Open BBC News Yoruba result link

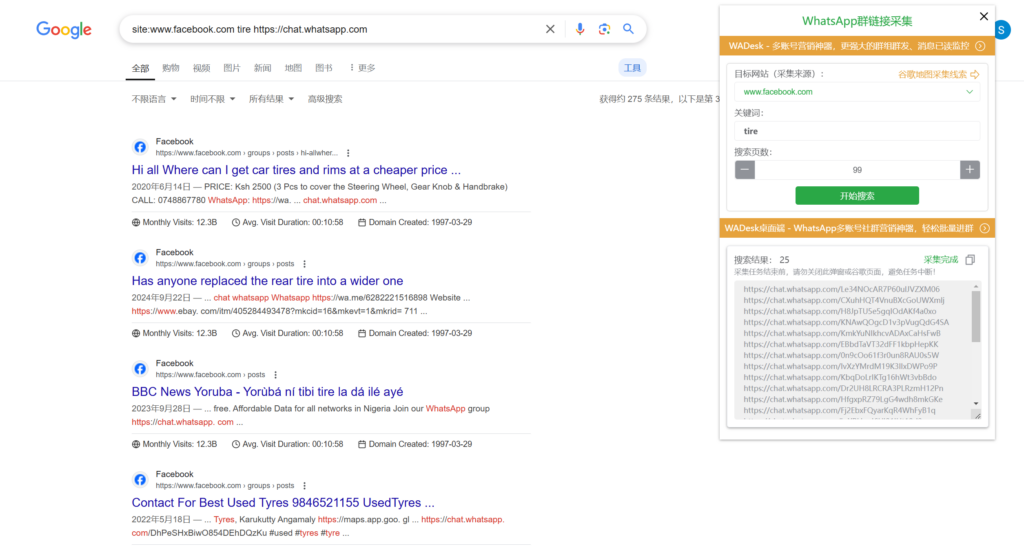[267, 392]
